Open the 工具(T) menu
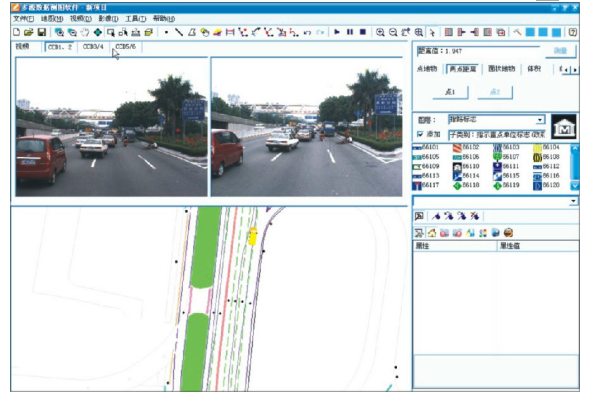The height and width of the screenshot is (394, 590). 135,18
